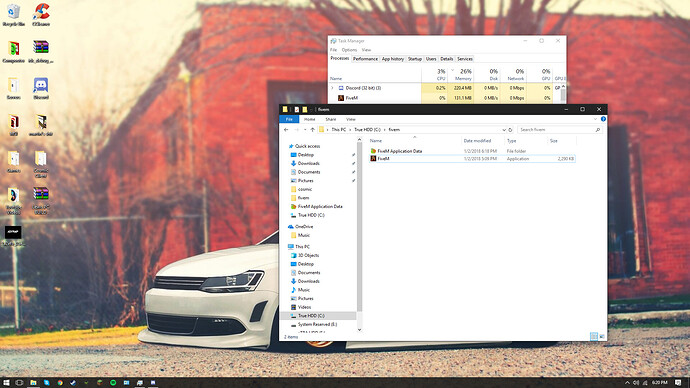Open the Performance tab in Task Manager
The height and width of the screenshot is (388, 690).
click(365, 59)
